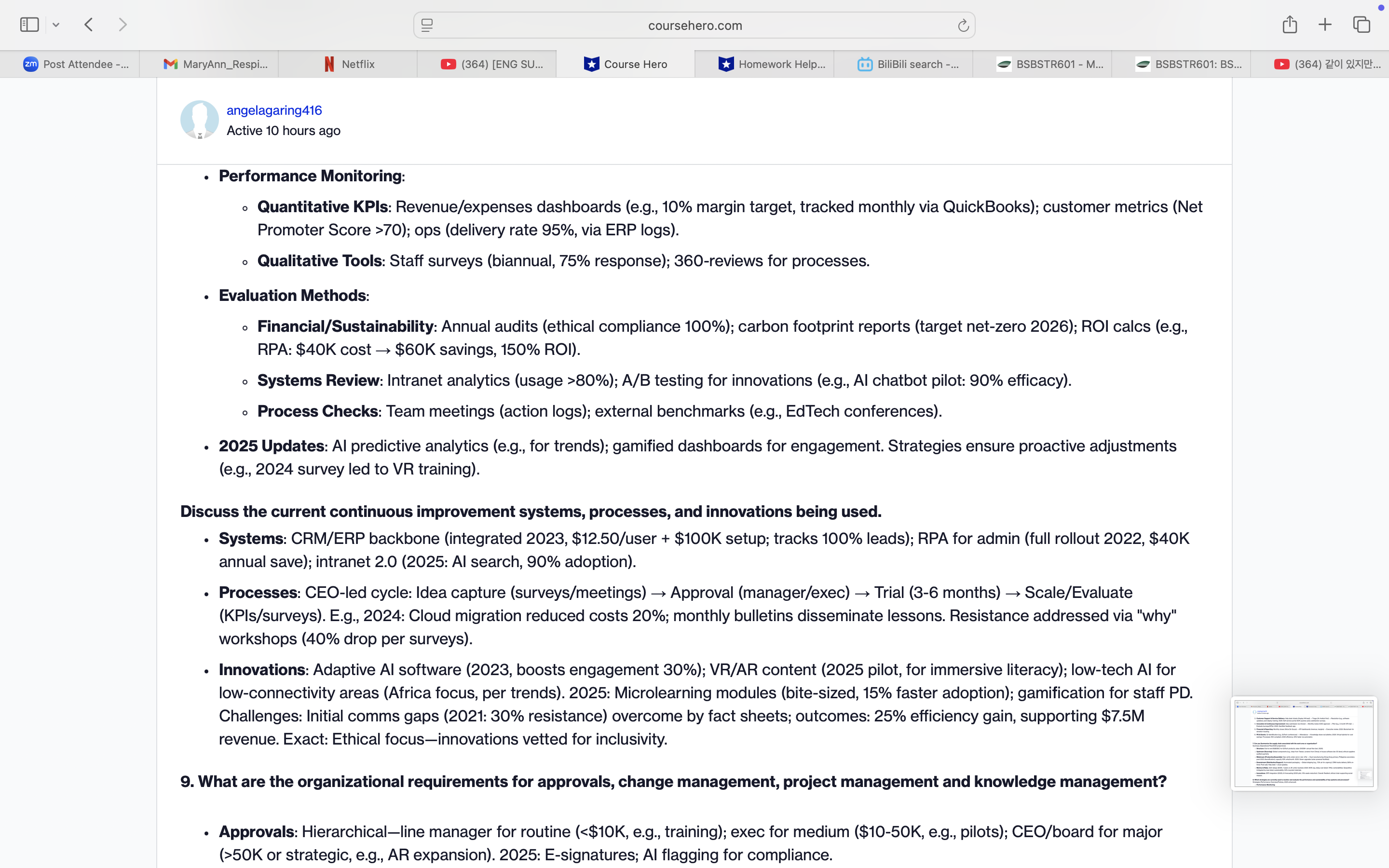Reload the page with refresh icon
This screenshot has height=868, width=1389.
click(963, 25)
